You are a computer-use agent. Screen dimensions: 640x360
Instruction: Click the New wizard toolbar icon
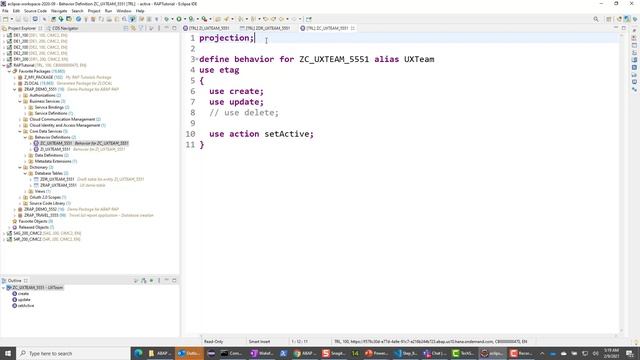point(5,19)
